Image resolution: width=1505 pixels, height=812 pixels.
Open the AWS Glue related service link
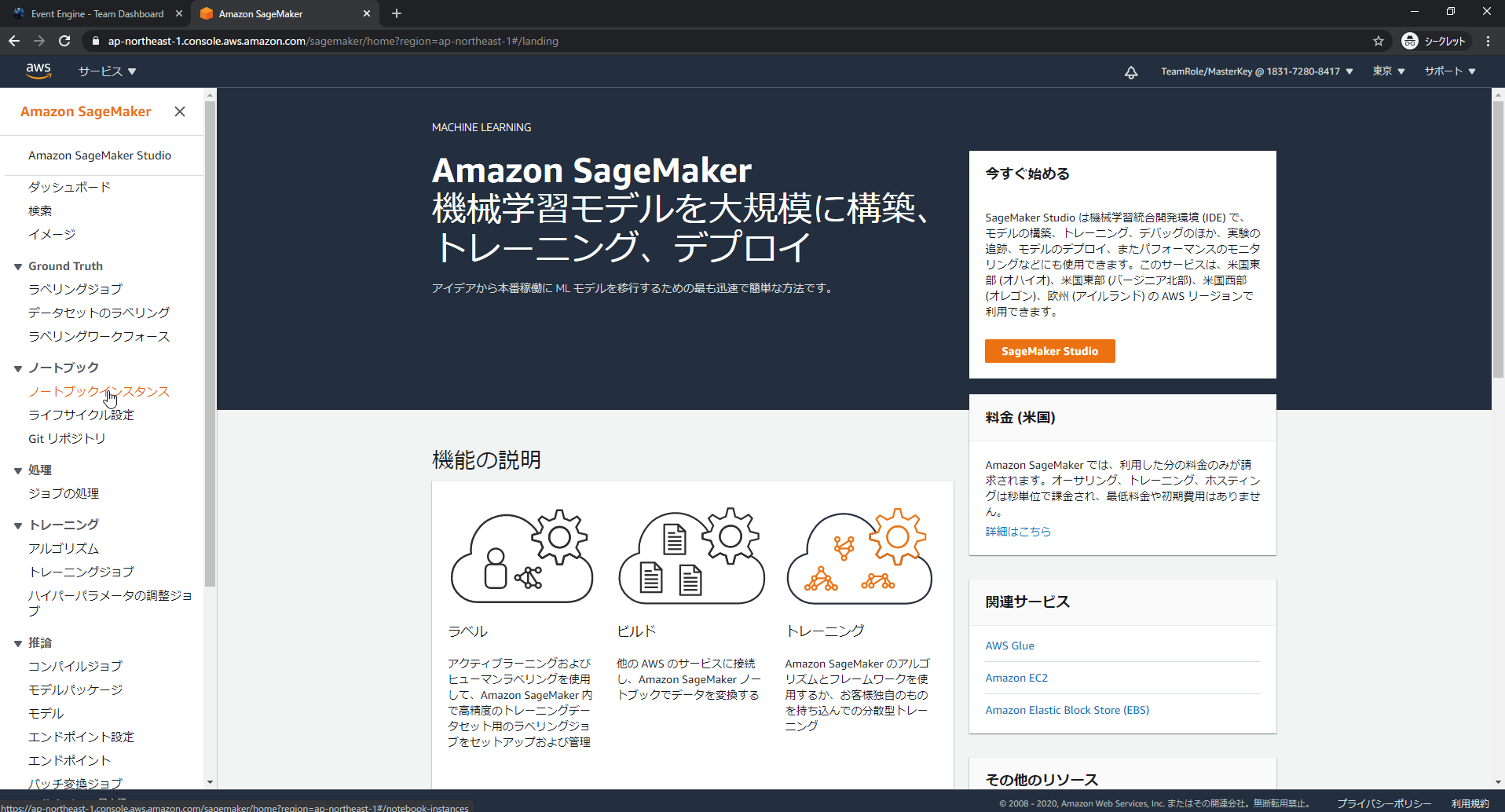click(1009, 646)
